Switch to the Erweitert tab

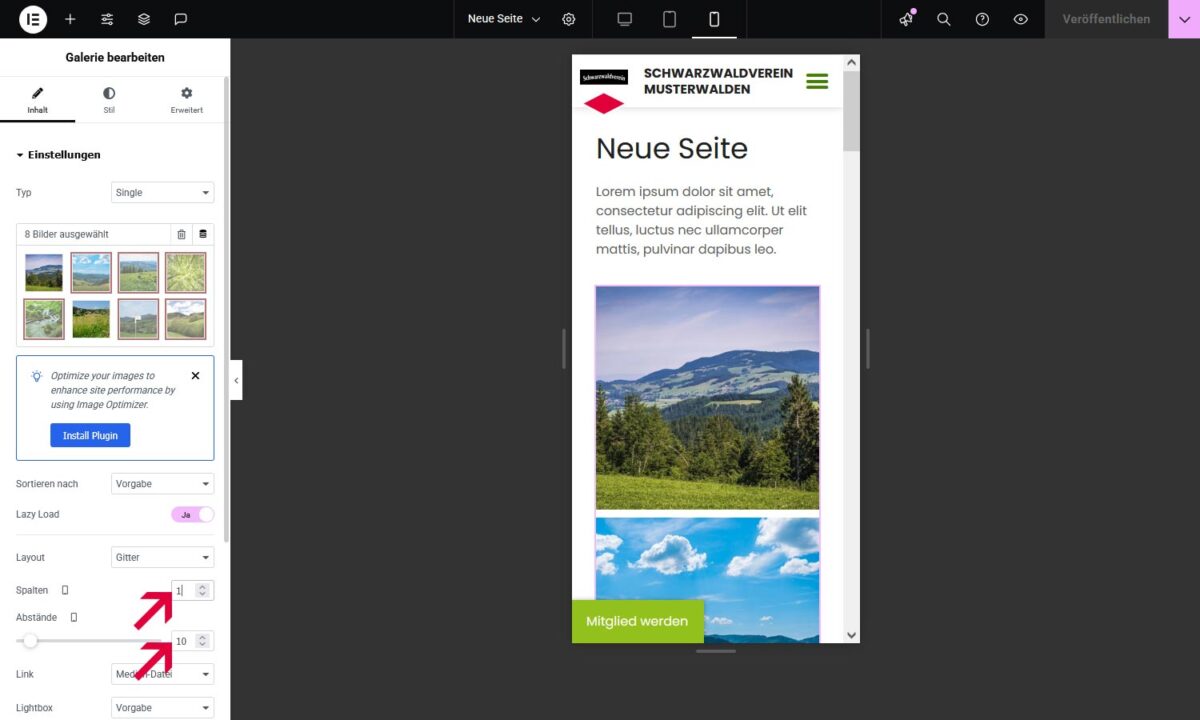[x=186, y=100]
